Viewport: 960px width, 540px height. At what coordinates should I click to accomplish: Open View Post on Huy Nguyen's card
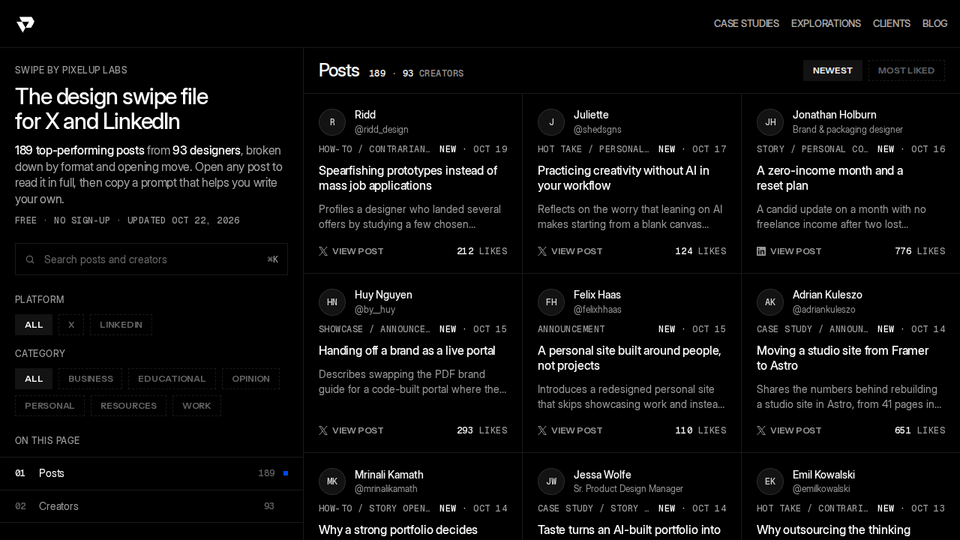click(x=351, y=430)
